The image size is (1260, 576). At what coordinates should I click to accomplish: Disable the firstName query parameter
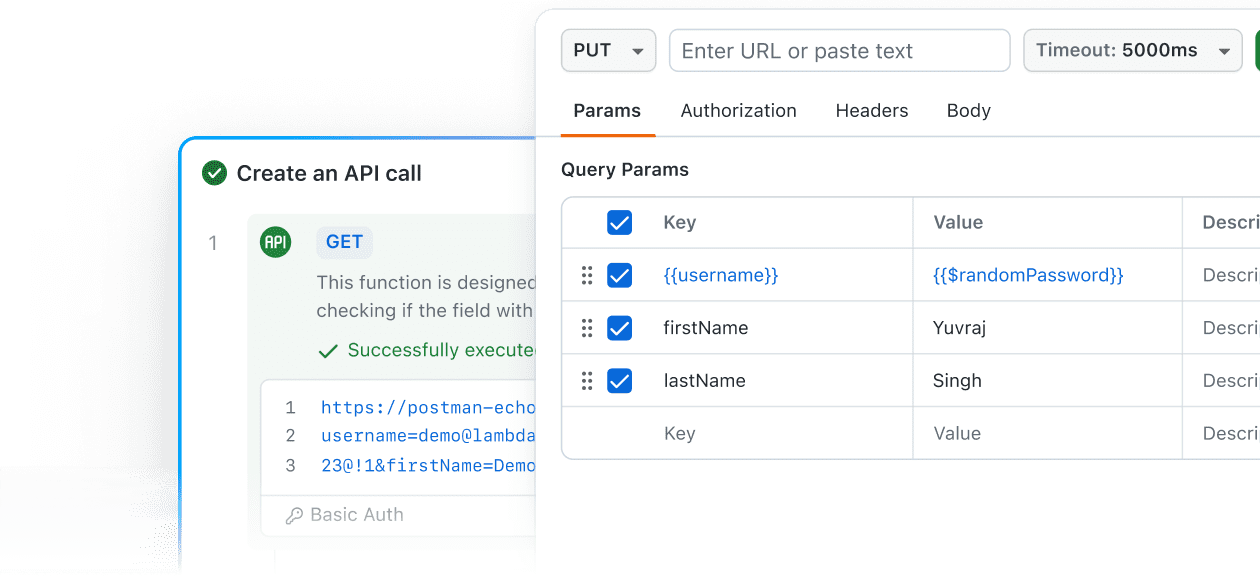click(x=619, y=328)
